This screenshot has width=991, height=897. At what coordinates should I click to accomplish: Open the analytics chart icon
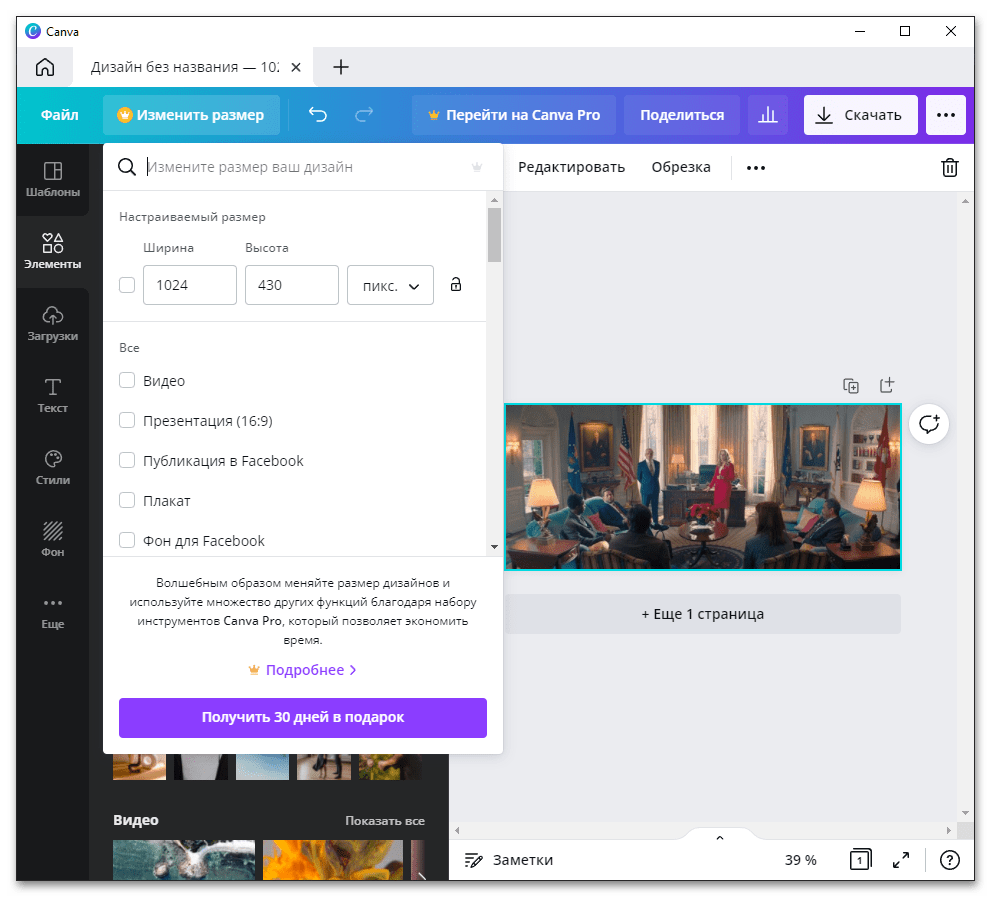(767, 115)
